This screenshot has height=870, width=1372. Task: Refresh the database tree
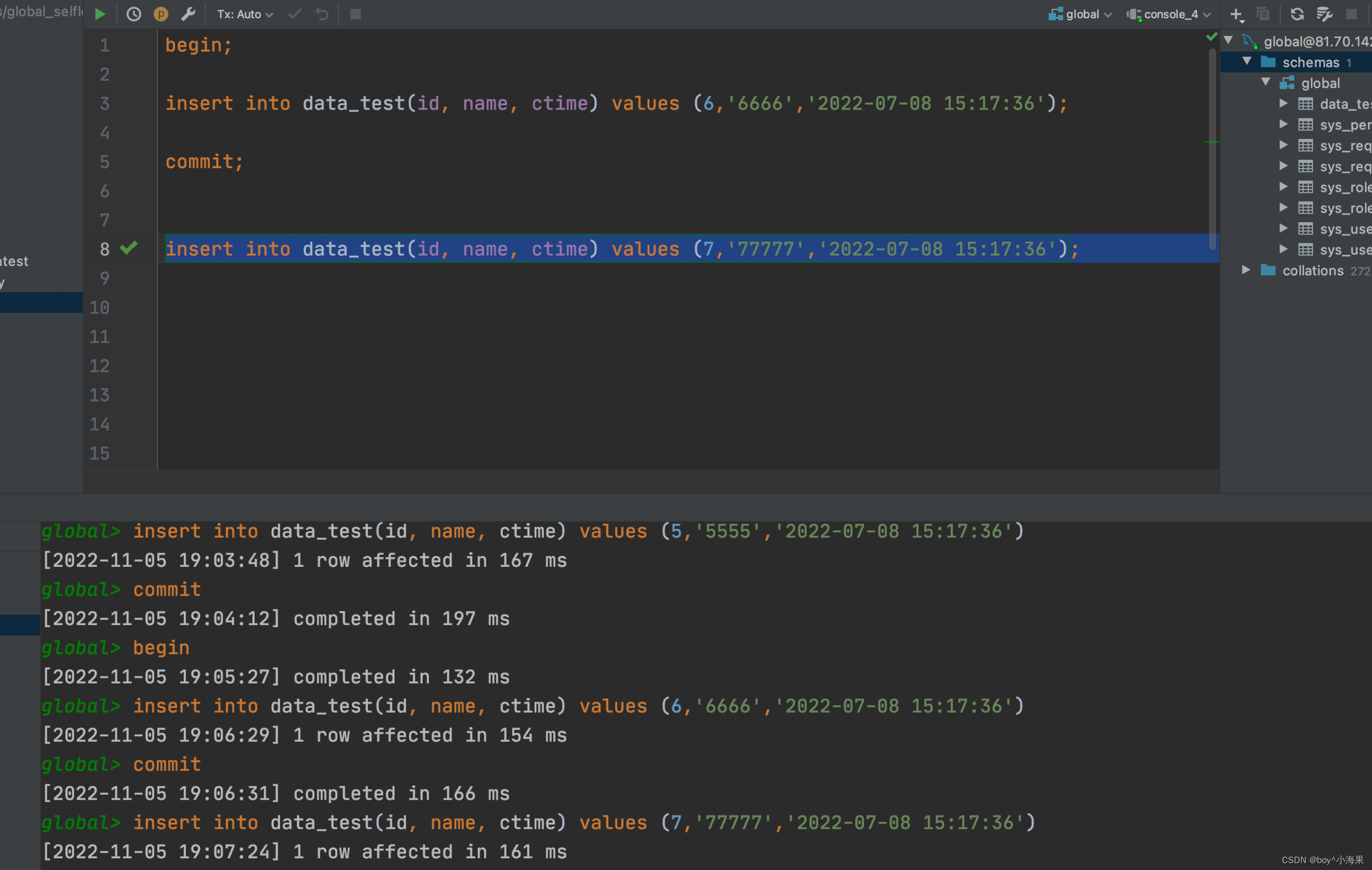1297,14
